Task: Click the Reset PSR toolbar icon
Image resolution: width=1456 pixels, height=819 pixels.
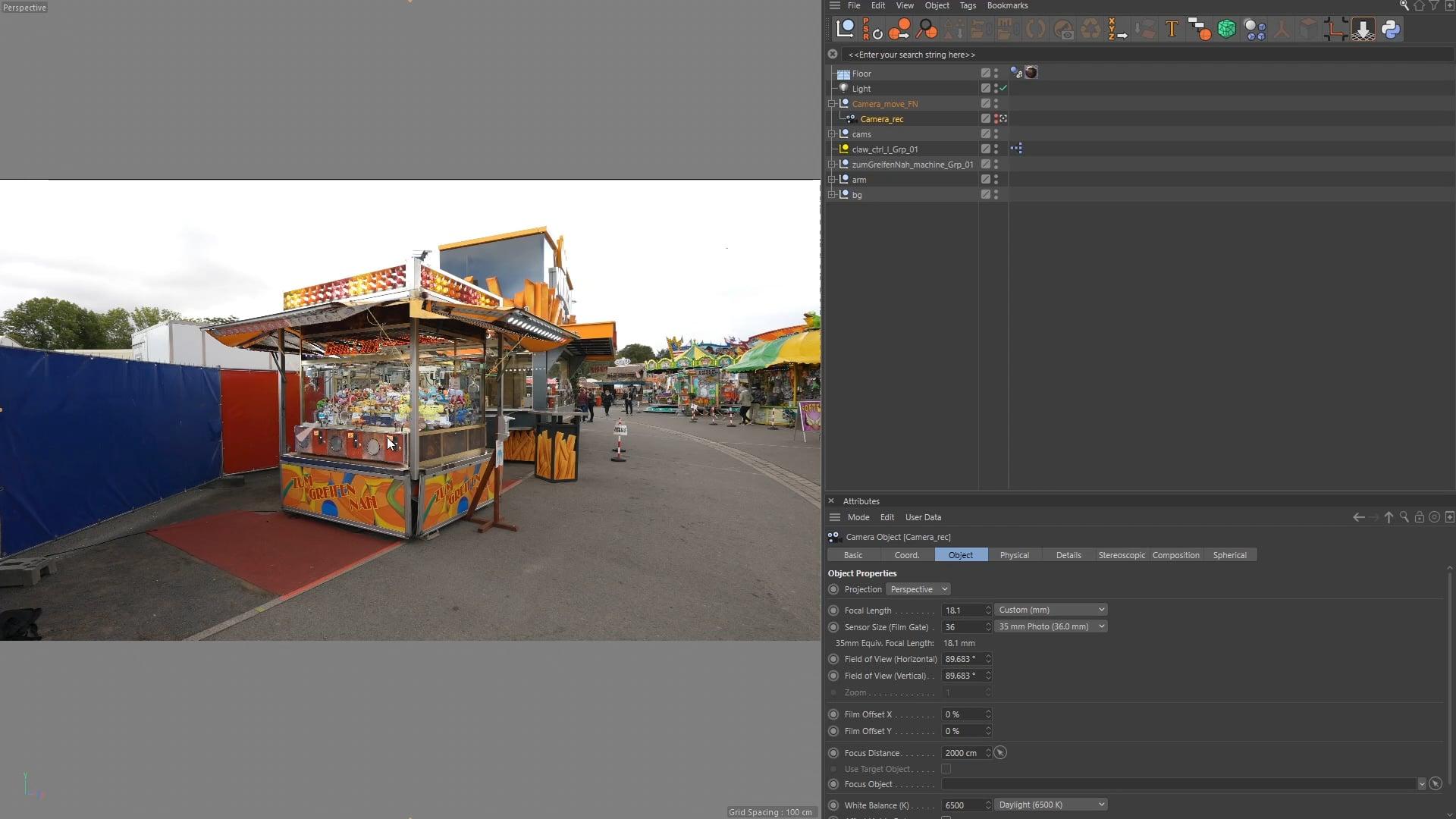Action: [x=872, y=30]
